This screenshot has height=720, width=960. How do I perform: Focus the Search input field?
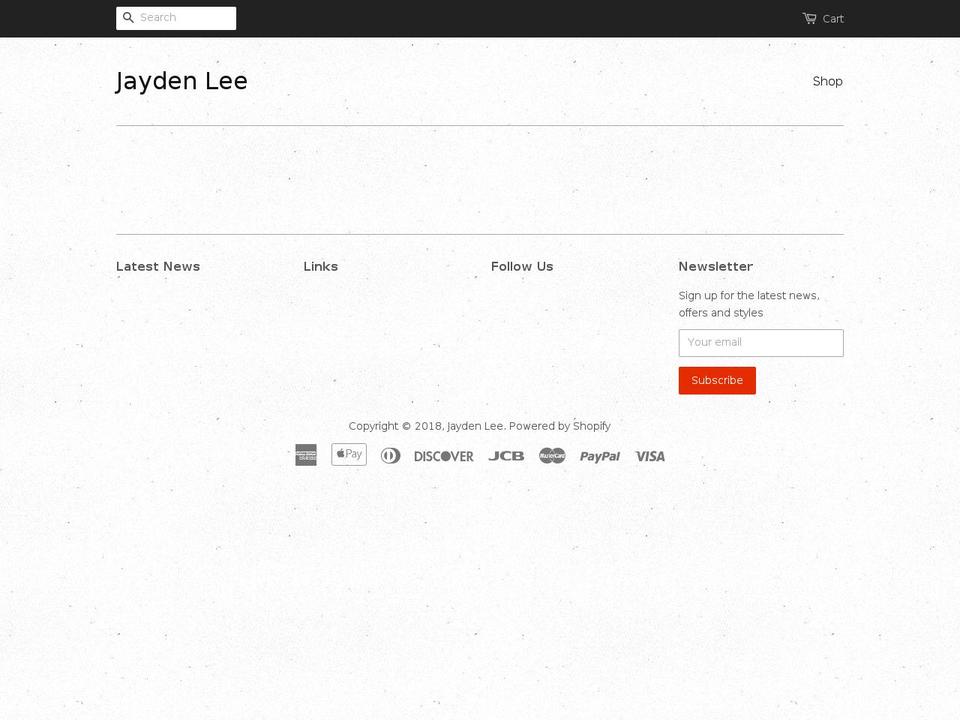click(176, 18)
